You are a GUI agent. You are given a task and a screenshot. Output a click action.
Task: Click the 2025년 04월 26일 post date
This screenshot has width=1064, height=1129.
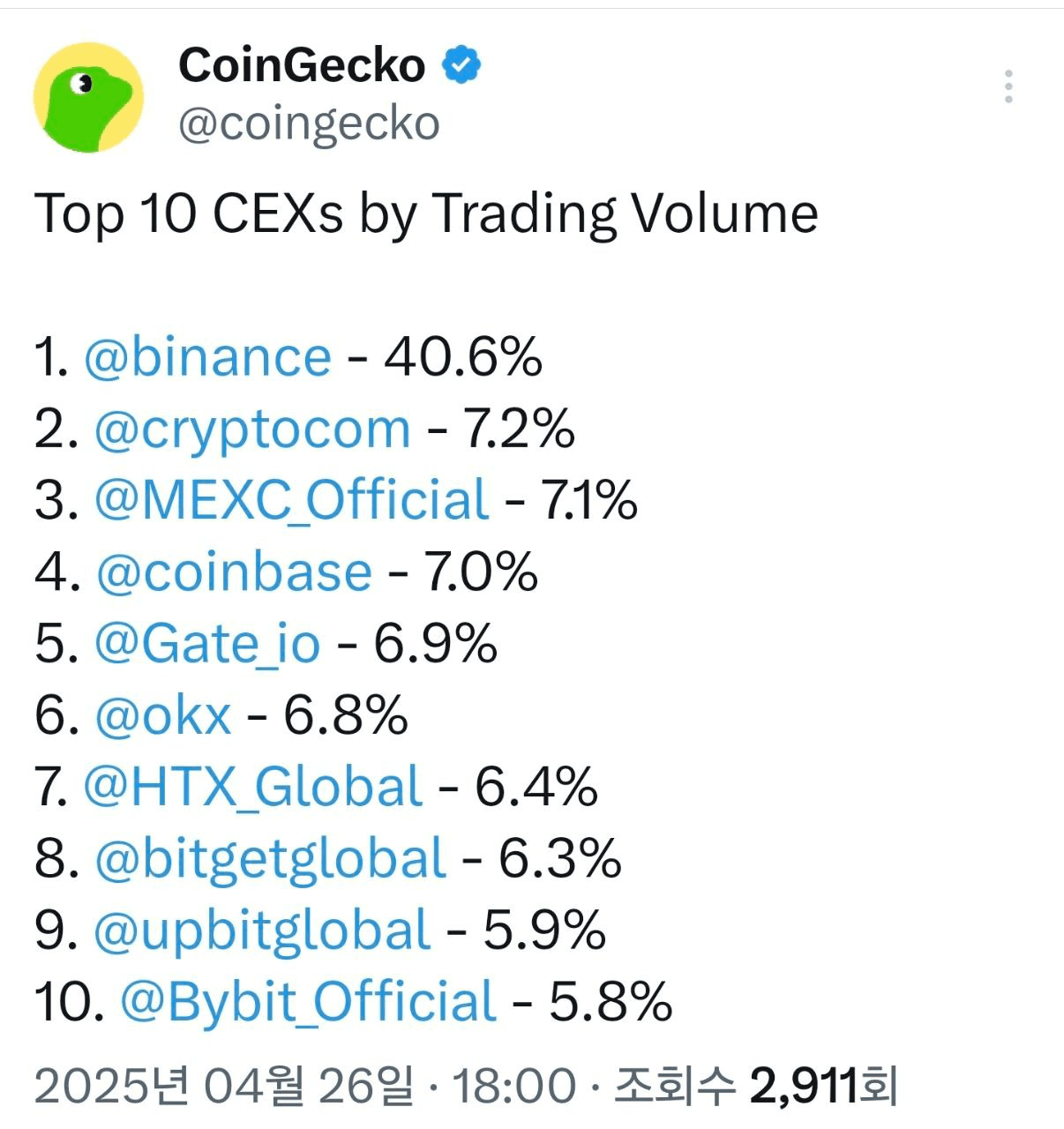pyautogui.click(x=223, y=1085)
